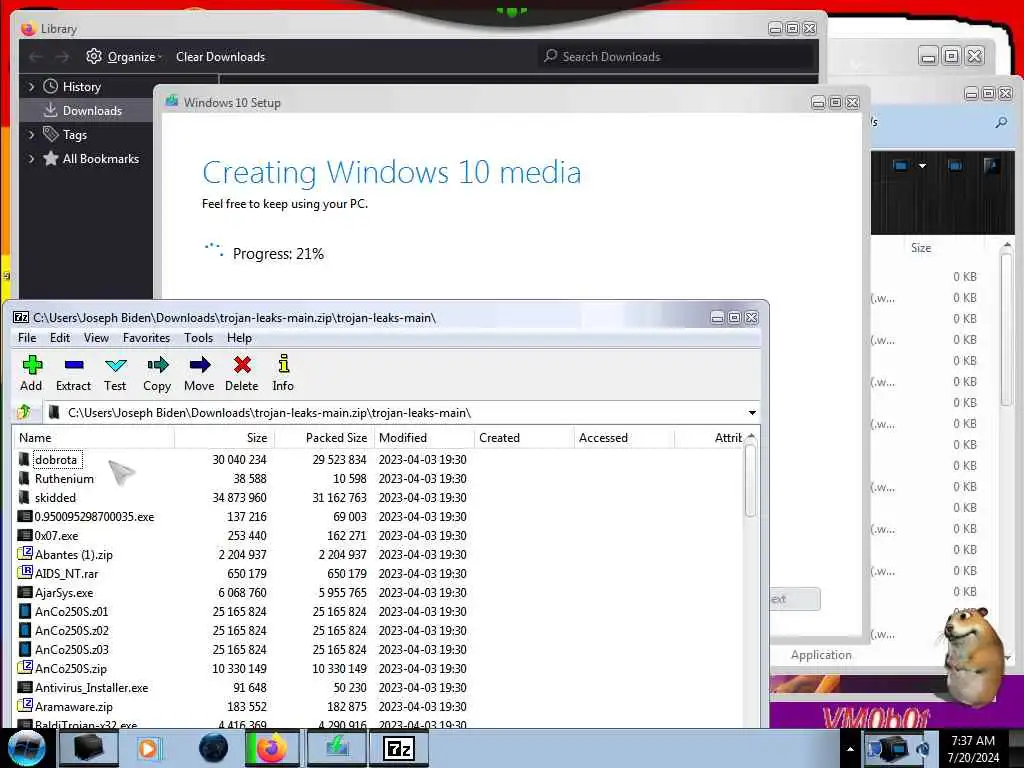Click the All Bookmarks star icon
Image resolution: width=1024 pixels, height=768 pixels.
click(50, 158)
